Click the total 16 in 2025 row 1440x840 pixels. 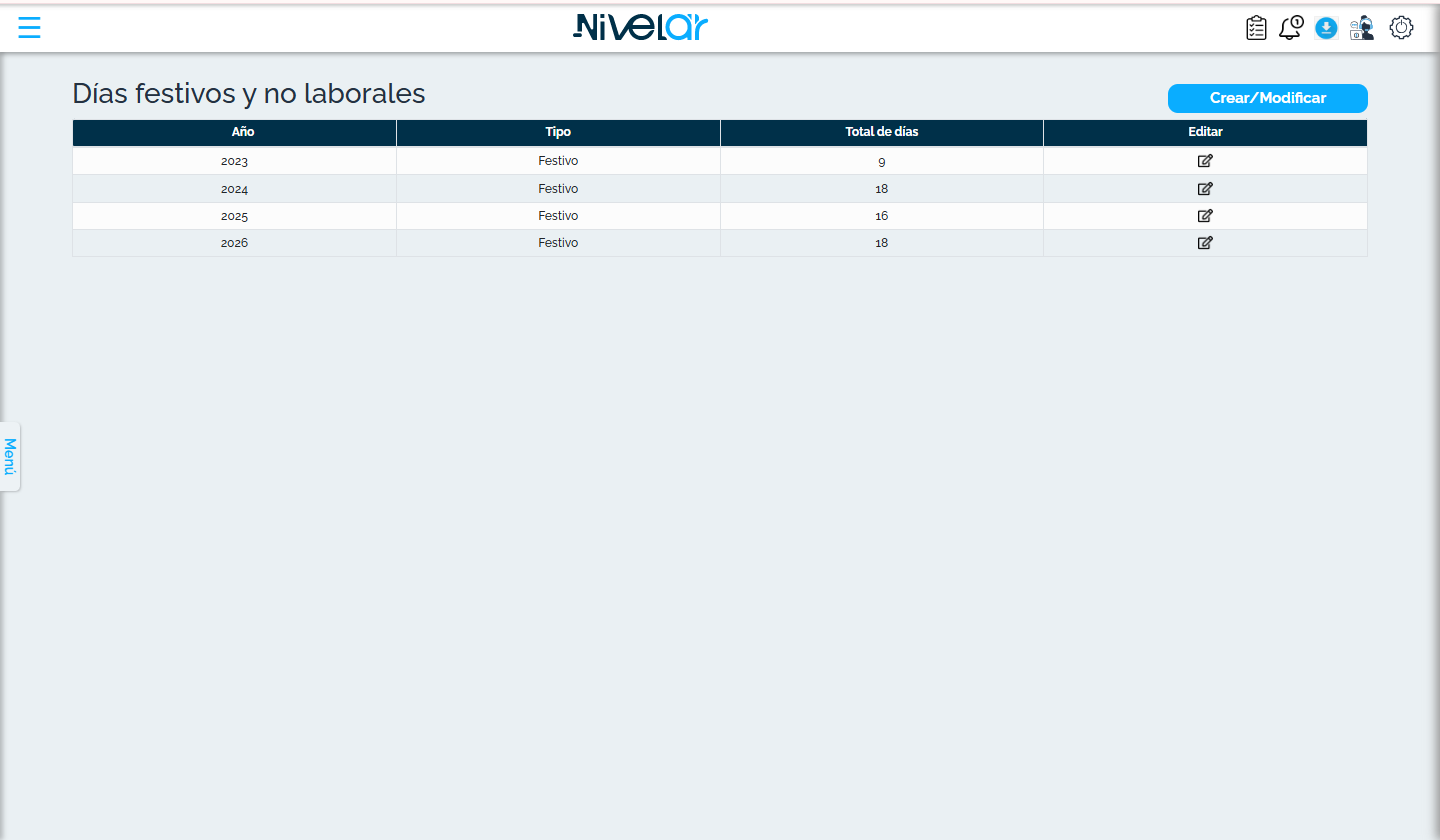881,216
